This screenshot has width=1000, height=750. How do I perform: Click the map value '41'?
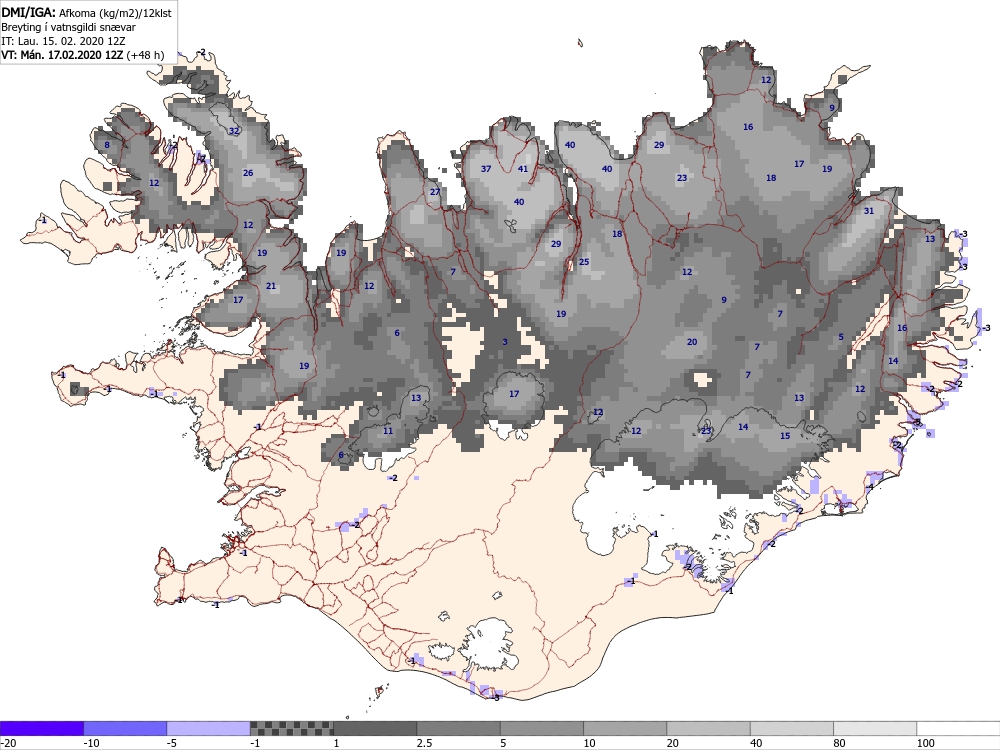(523, 169)
